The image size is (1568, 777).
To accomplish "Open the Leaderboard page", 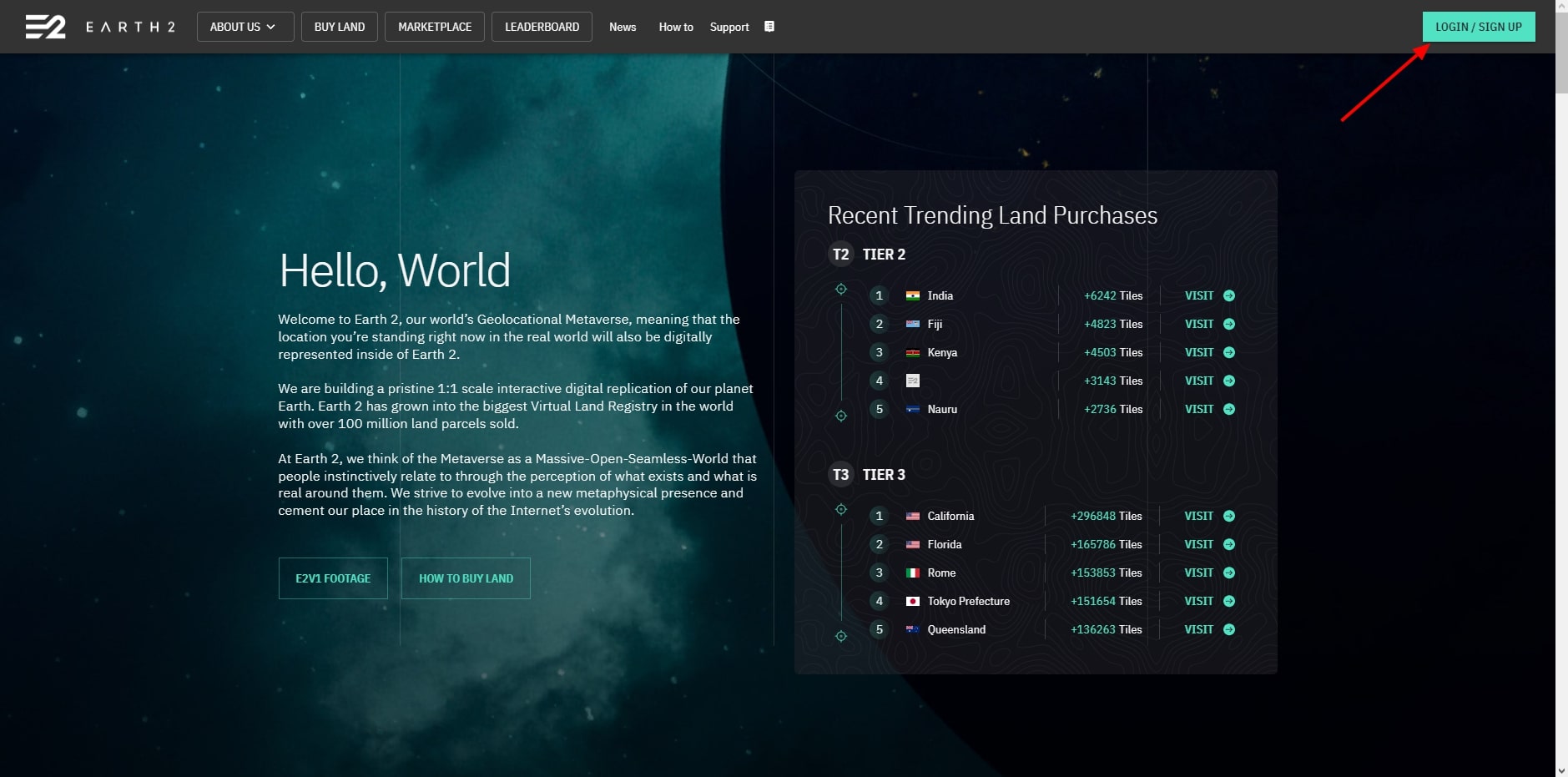I will click(542, 27).
